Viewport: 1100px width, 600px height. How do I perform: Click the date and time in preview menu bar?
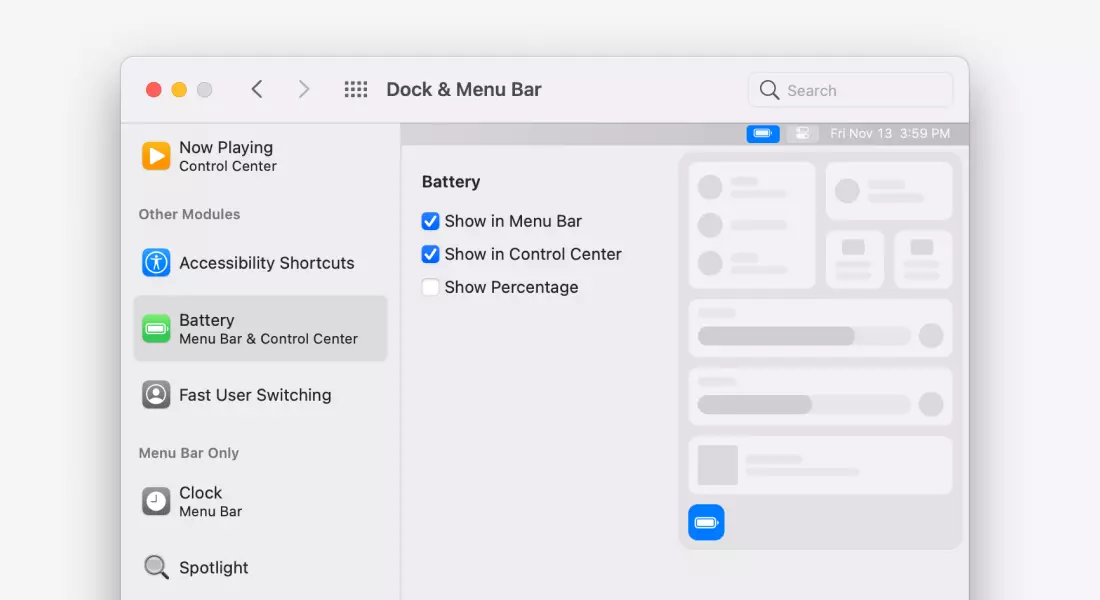click(x=890, y=133)
